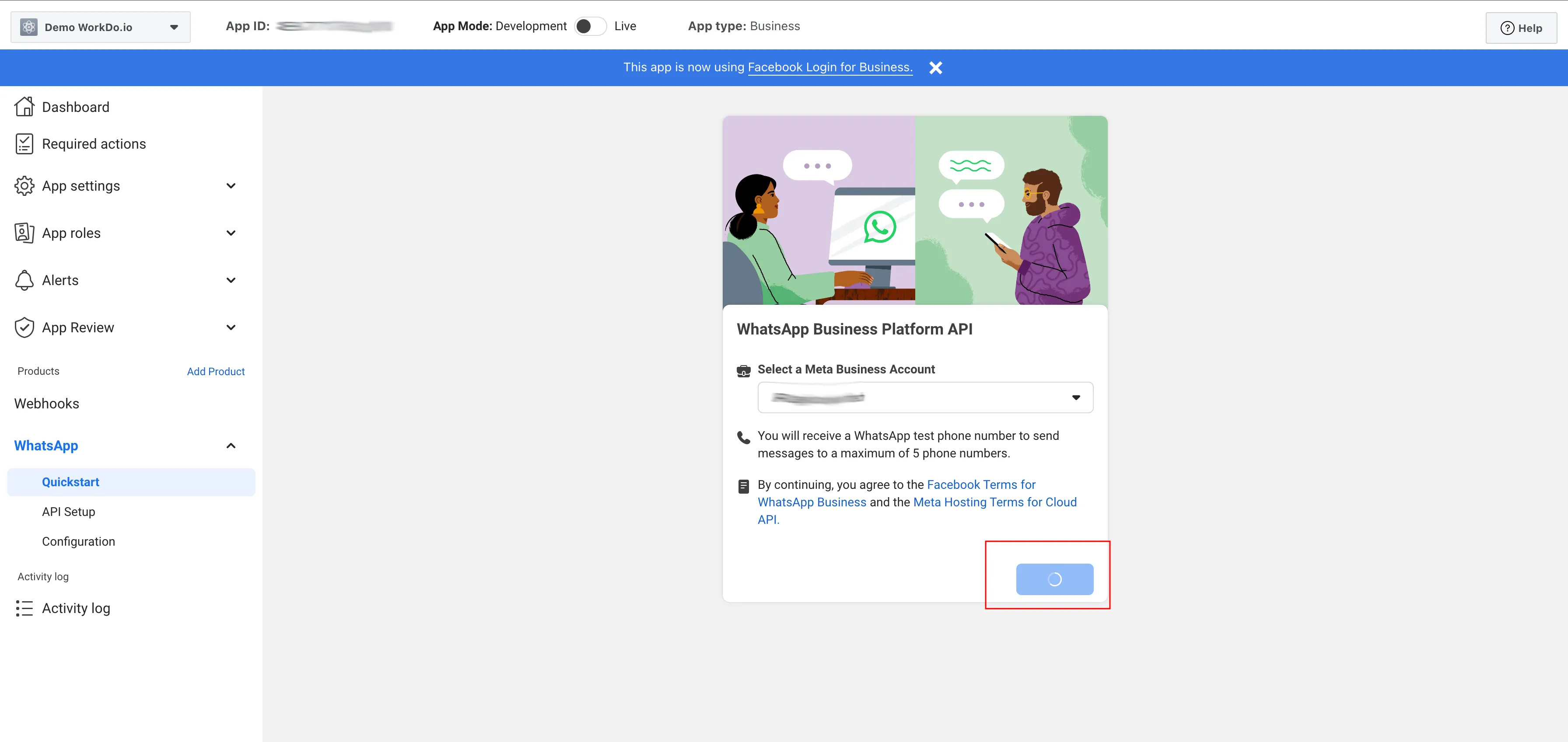The width and height of the screenshot is (1568, 742).
Task: Open Meta Hosting Terms for Cloud API link
Action: pos(994,502)
